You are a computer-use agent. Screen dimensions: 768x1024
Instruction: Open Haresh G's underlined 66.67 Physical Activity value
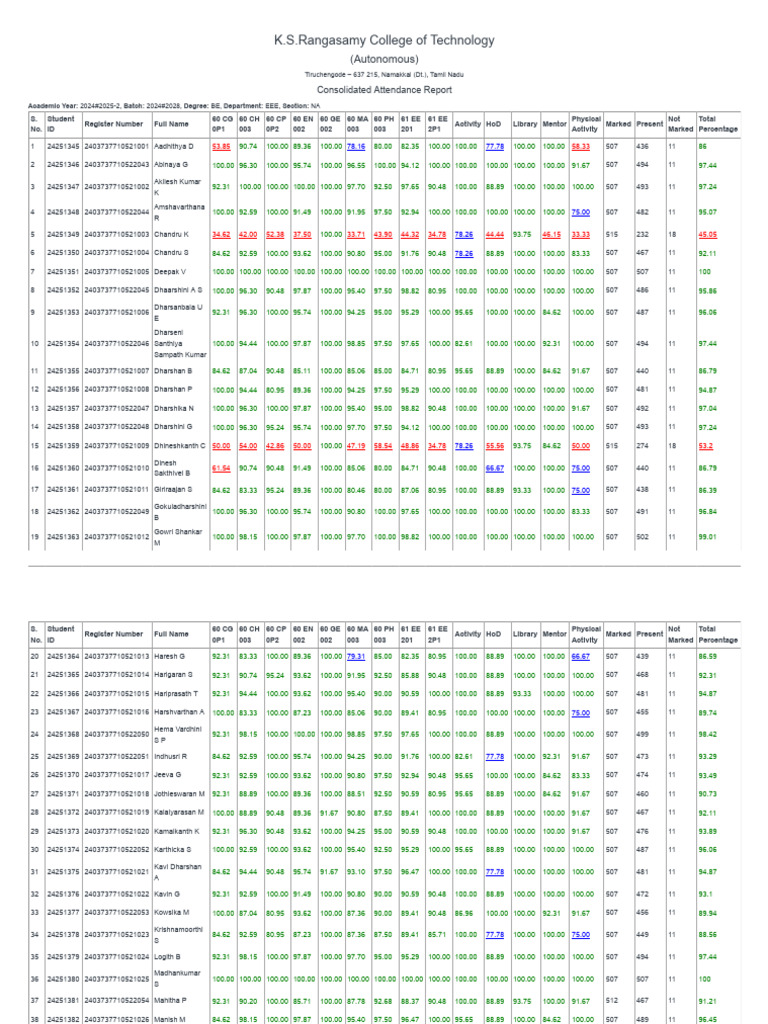[x=581, y=656]
